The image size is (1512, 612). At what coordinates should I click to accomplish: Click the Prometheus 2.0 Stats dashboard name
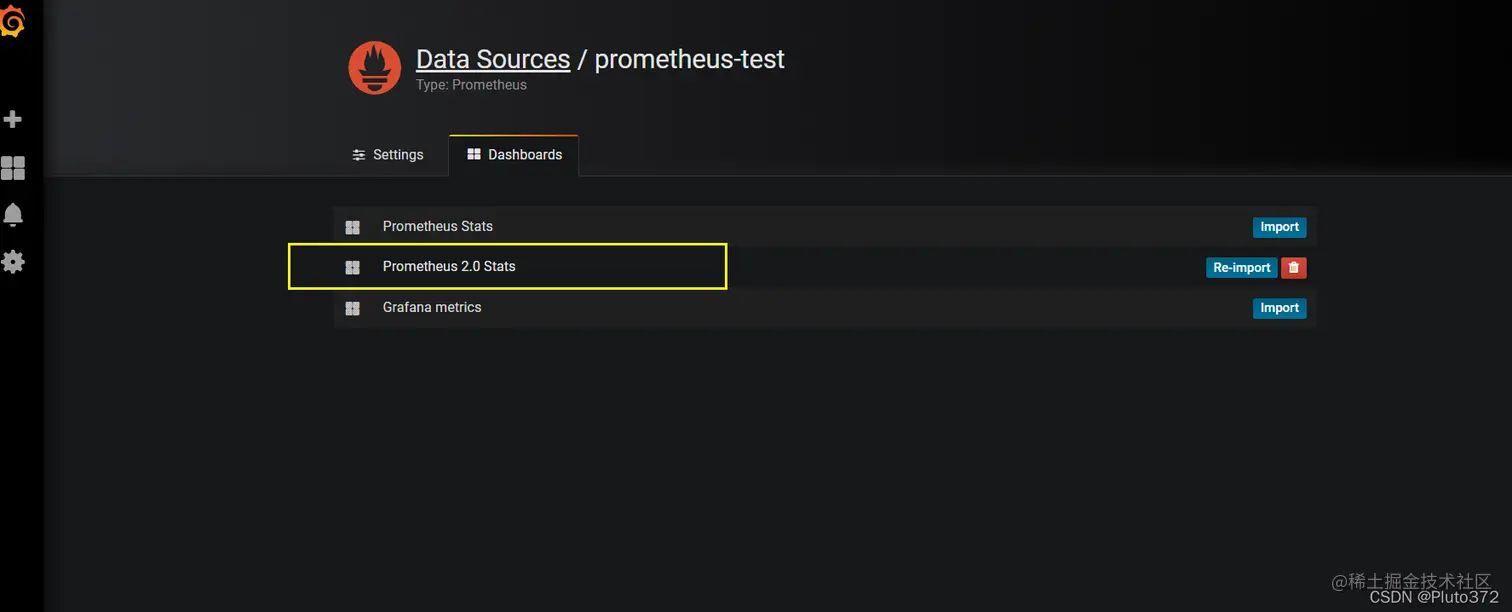coord(449,267)
